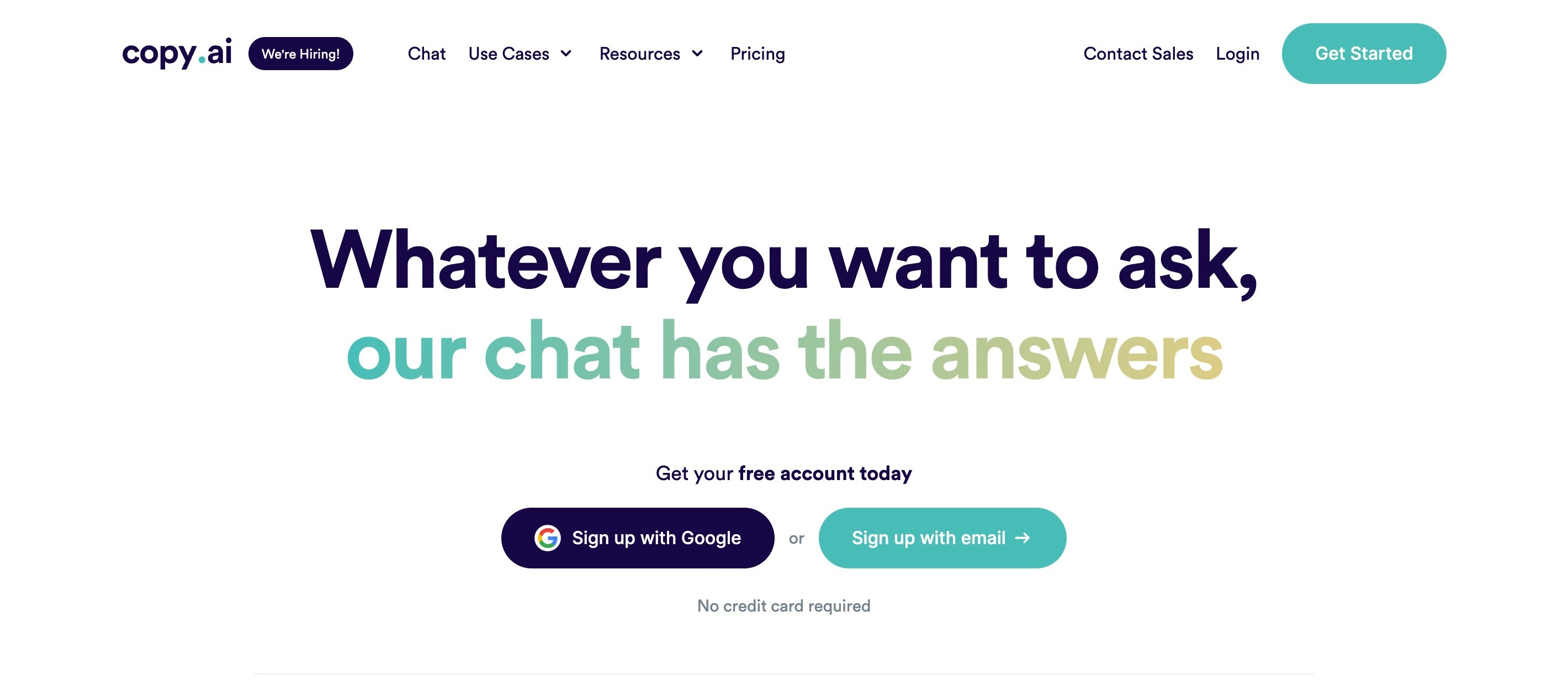Click 'Sign up with email' button
This screenshot has width=1568, height=685.
[940, 538]
